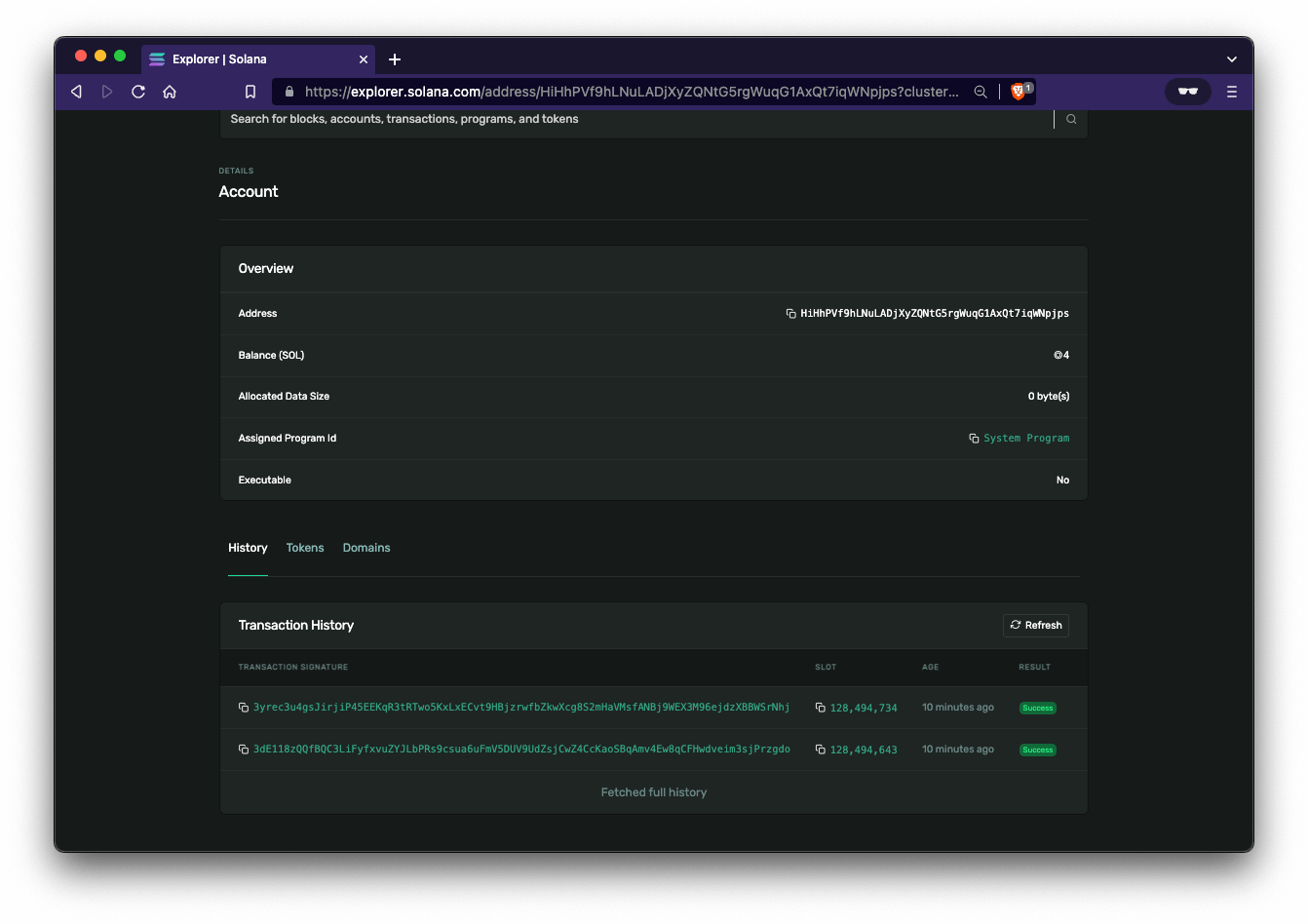The image size is (1308, 924).
Task: Copy slot 128,494,734 icon
Action: coord(821,708)
